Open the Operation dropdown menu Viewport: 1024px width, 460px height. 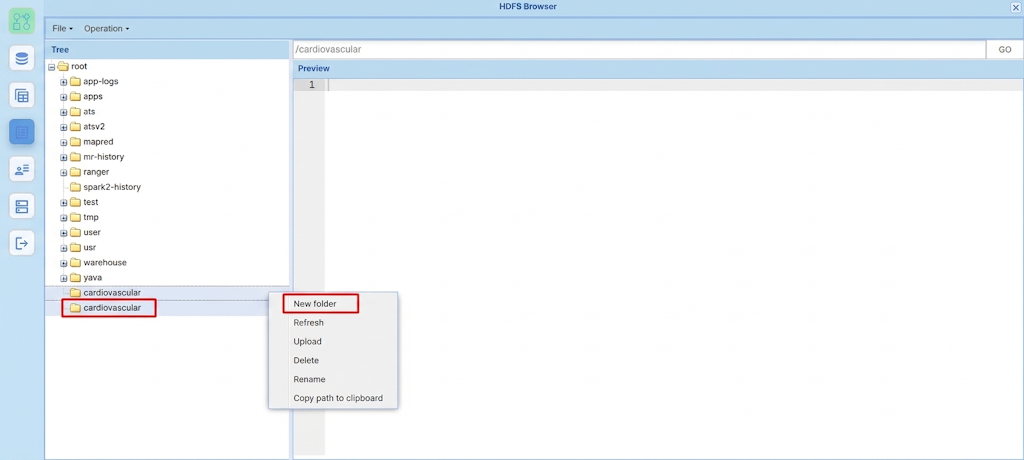pyautogui.click(x=106, y=29)
